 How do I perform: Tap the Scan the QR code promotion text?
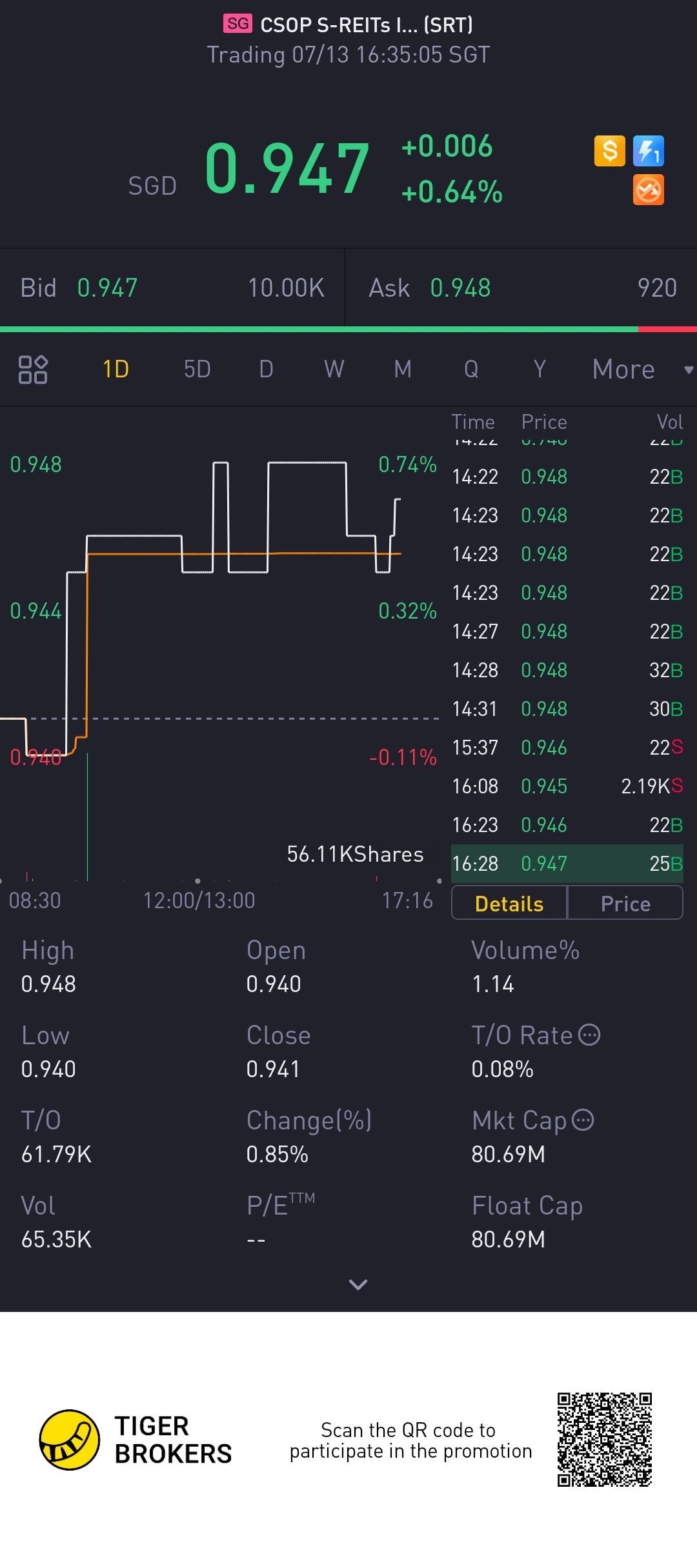410,1440
